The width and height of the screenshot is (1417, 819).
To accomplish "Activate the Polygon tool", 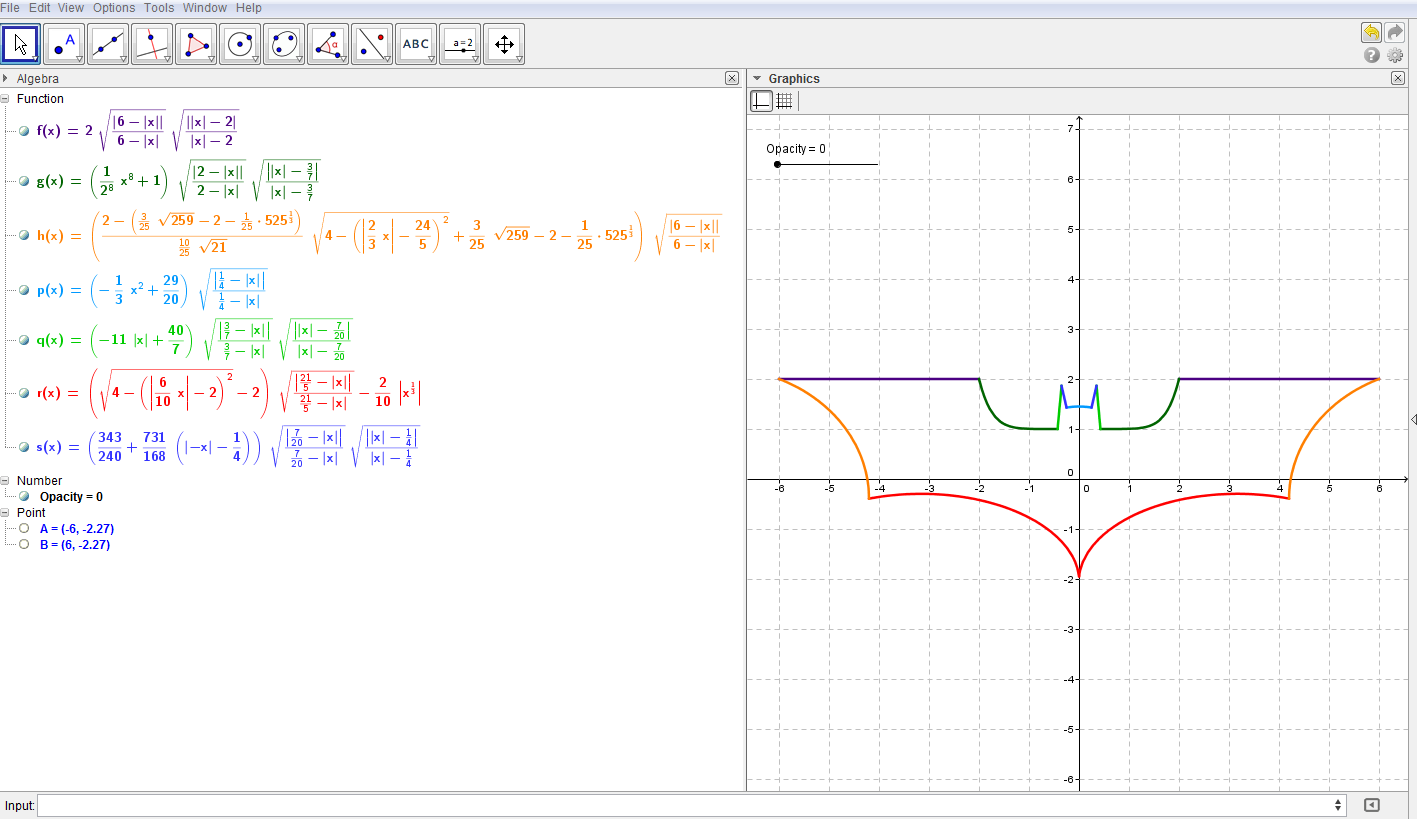I will [195, 43].
